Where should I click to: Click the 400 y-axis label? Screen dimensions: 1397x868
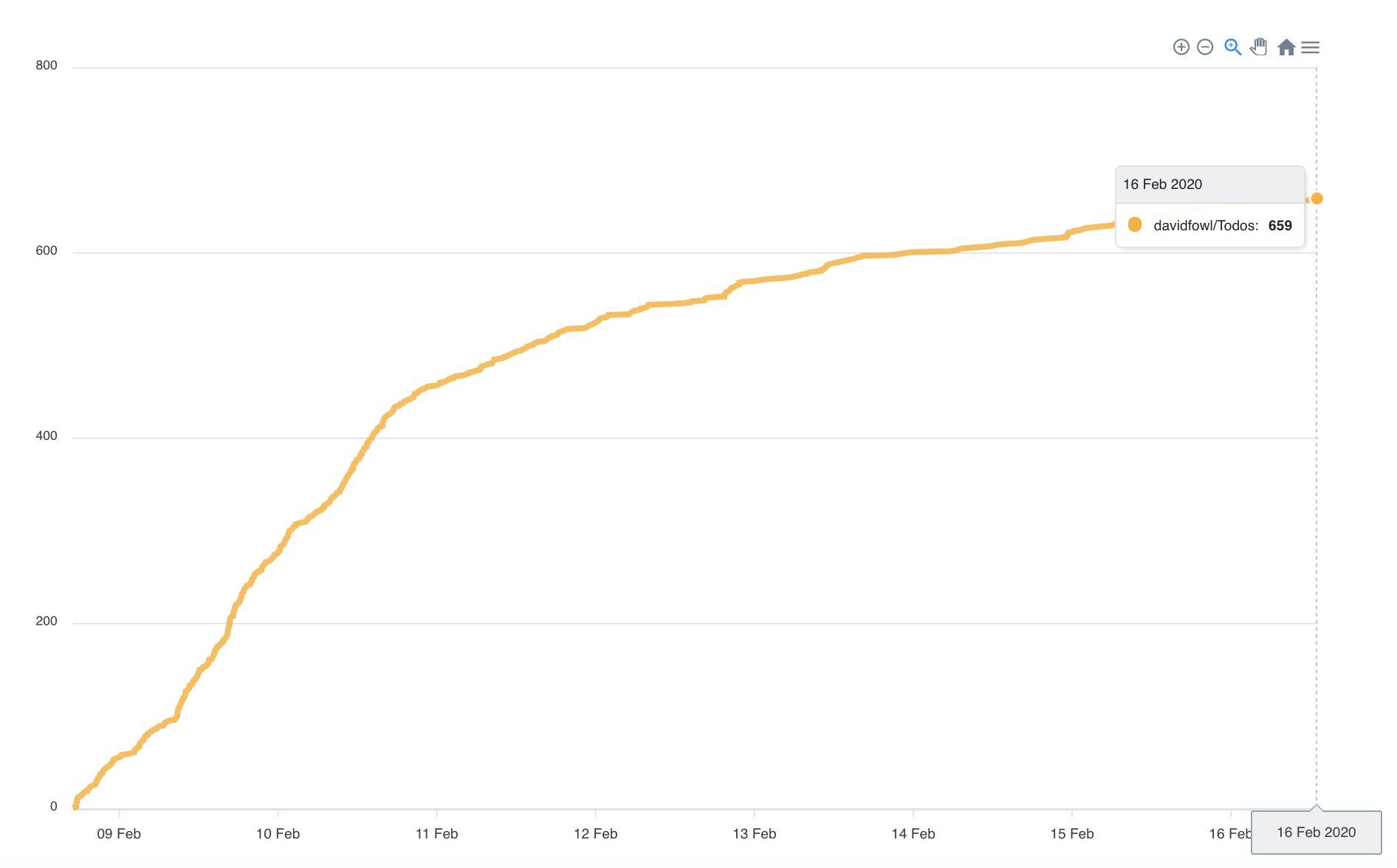point(47,435)
